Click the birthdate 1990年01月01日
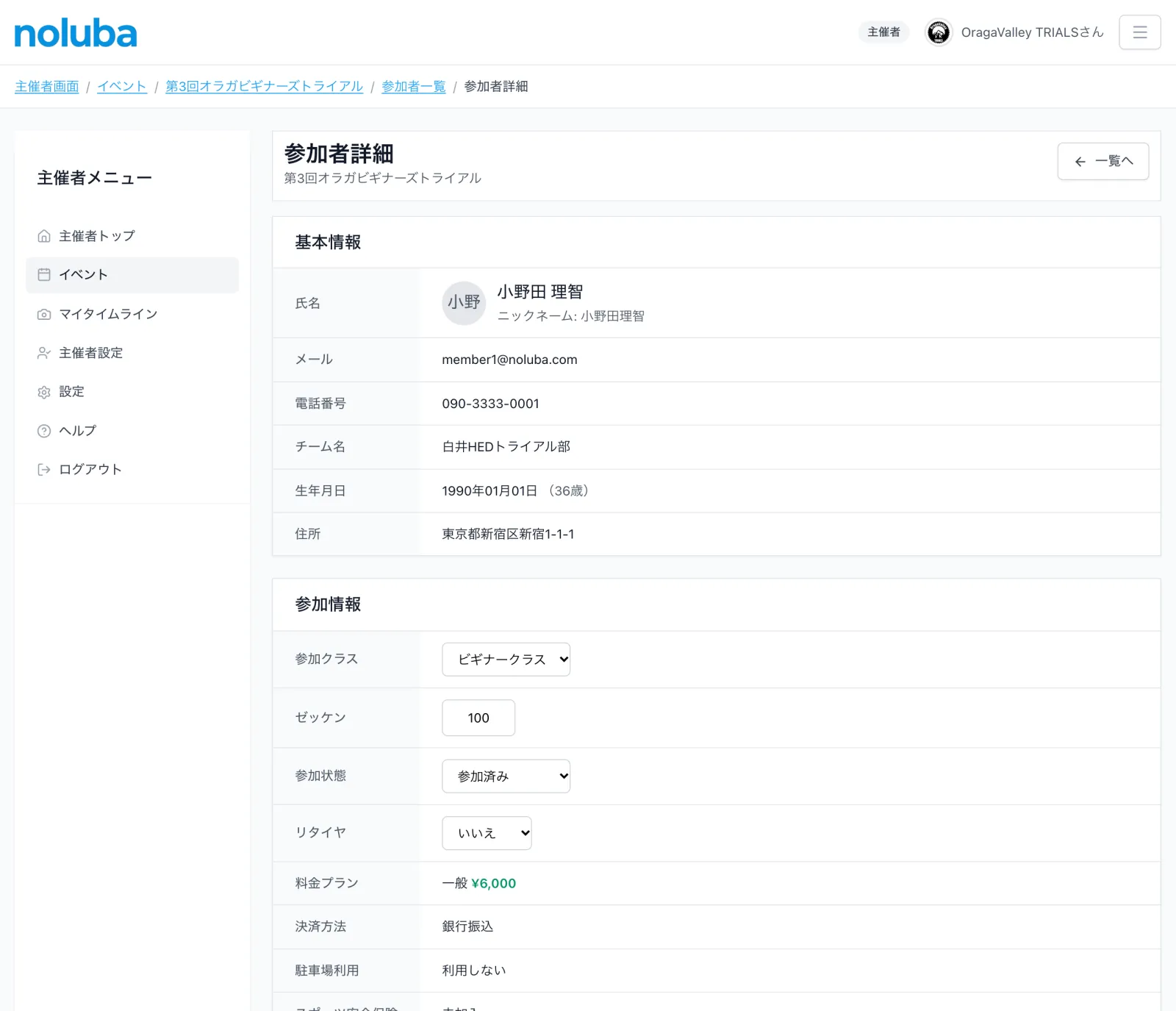 click(490, 491)
